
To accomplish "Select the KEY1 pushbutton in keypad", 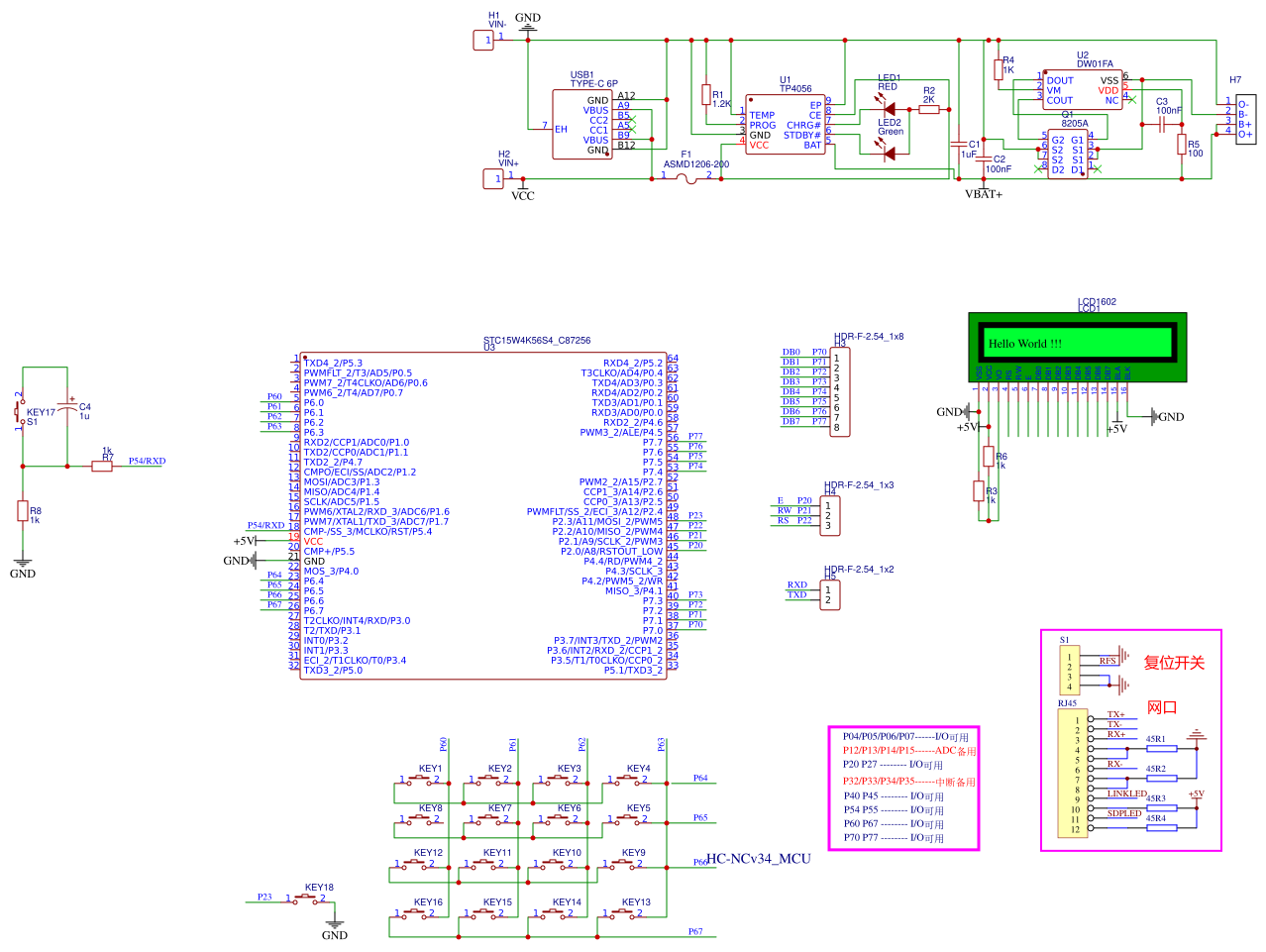I will 419,782.
